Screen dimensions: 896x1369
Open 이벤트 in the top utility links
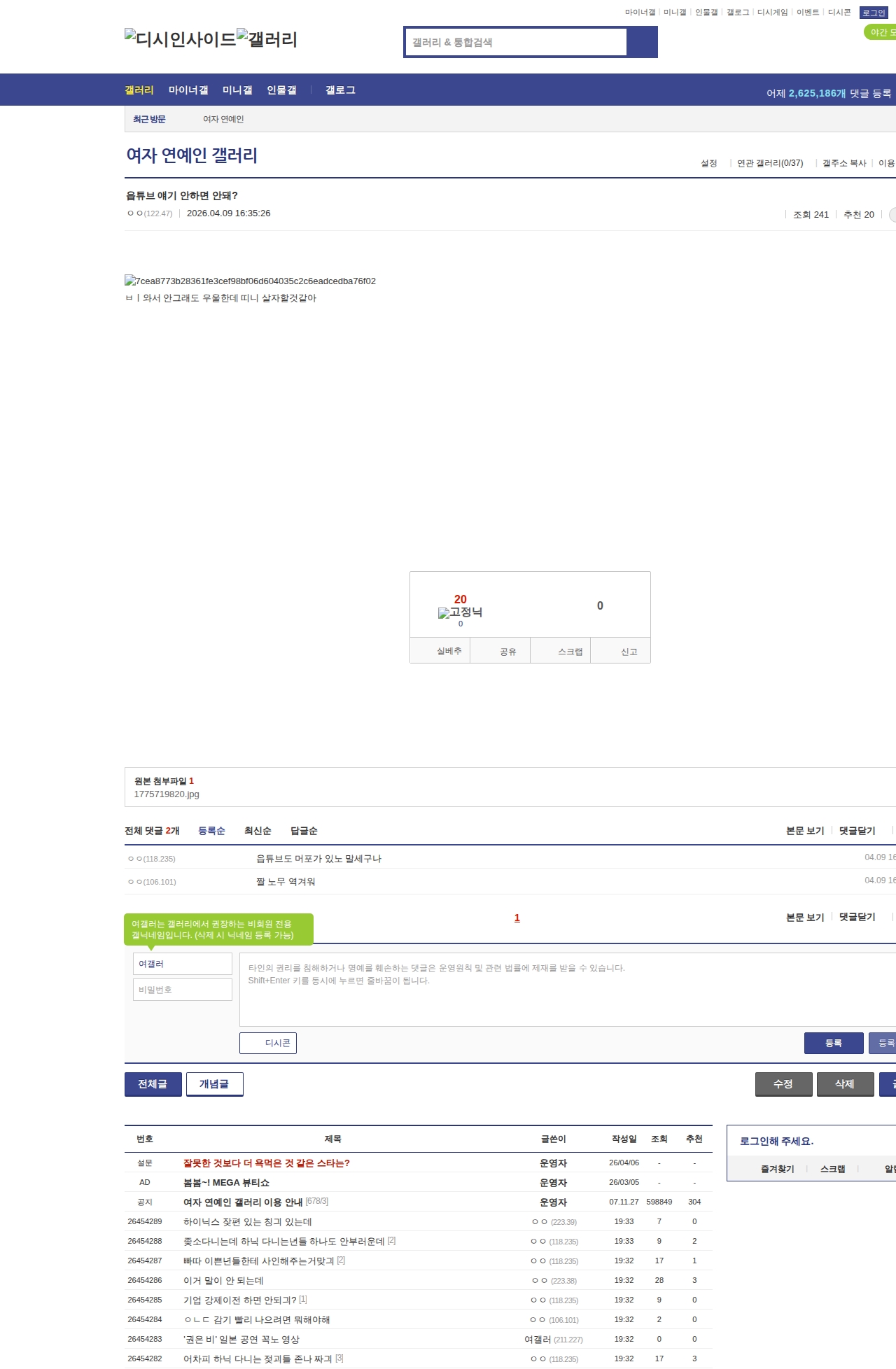point(808,13)
